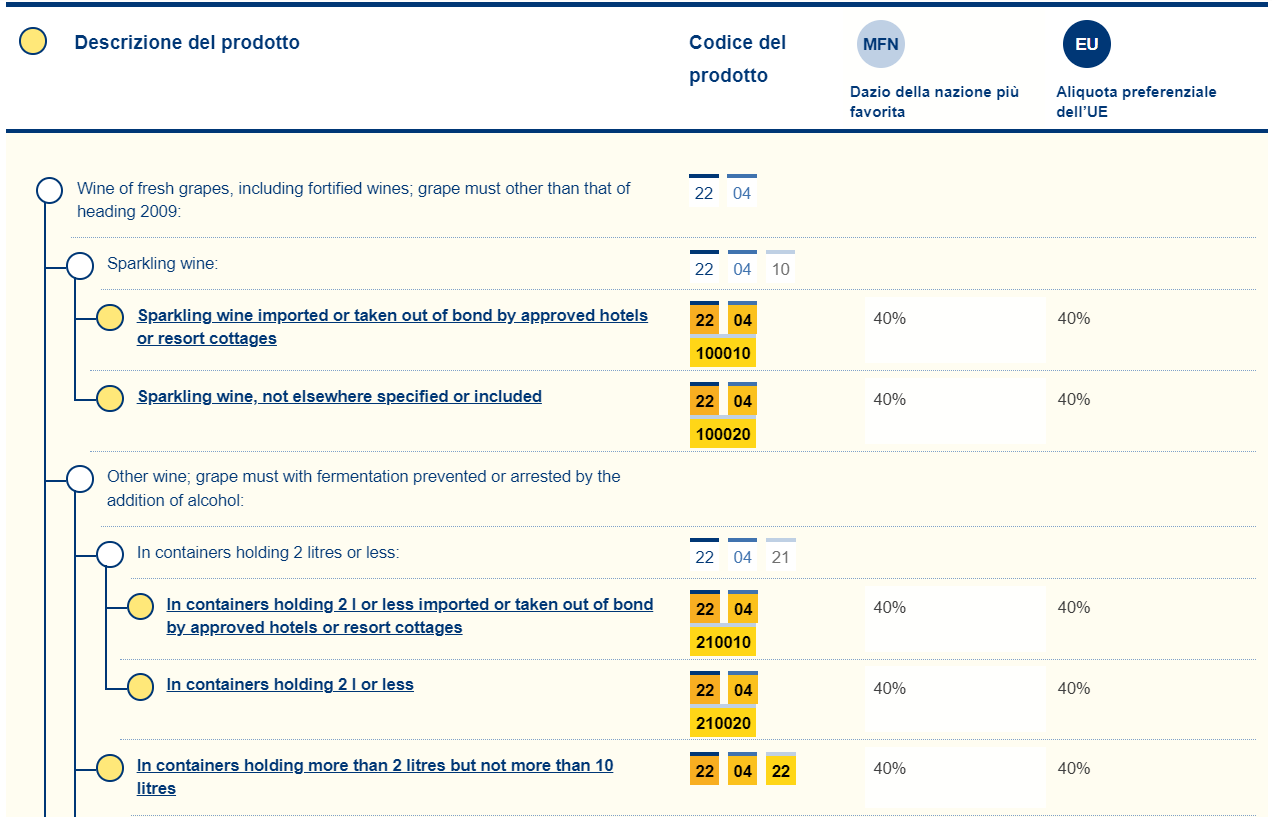The height and width of the screenshot is (817, 1272).
Task: Click the Codice del prodotto column header
Action: [737, 59]
